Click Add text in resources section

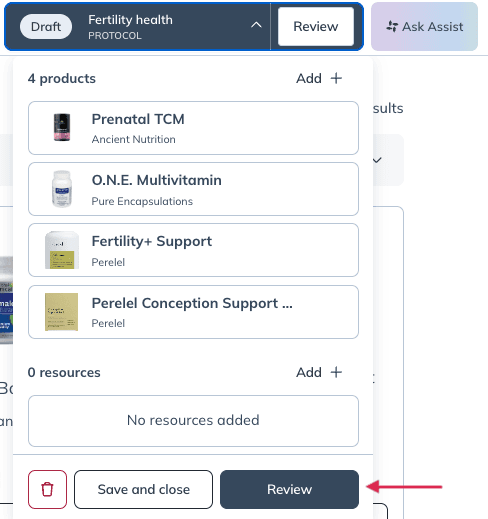pos(309,373)
